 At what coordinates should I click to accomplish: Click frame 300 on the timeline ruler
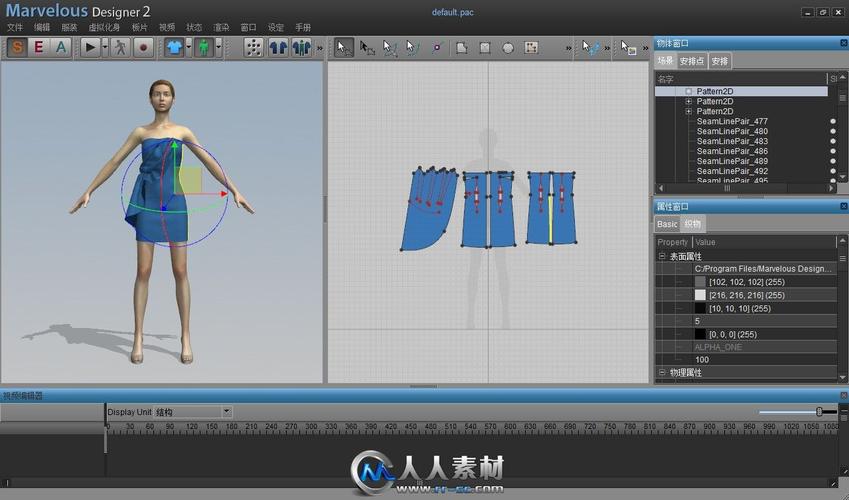[x=311, y=427]
